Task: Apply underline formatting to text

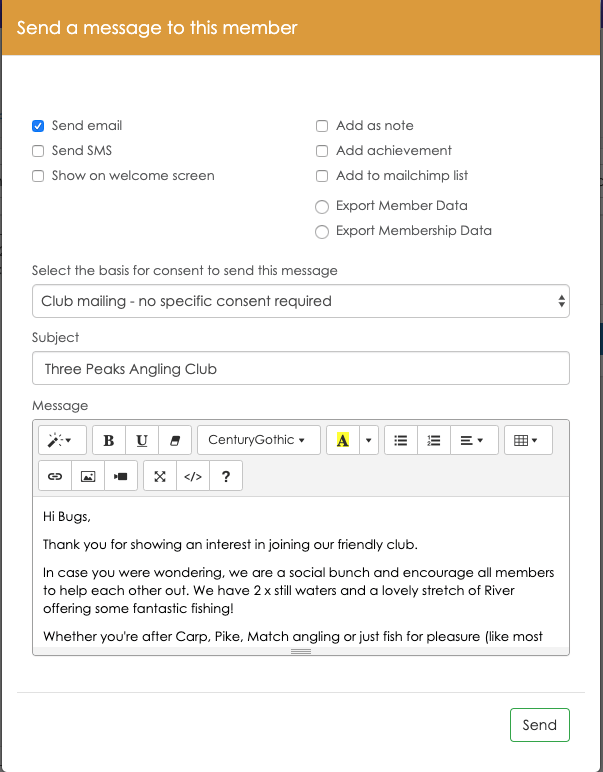Action: (x=142, y=440)
